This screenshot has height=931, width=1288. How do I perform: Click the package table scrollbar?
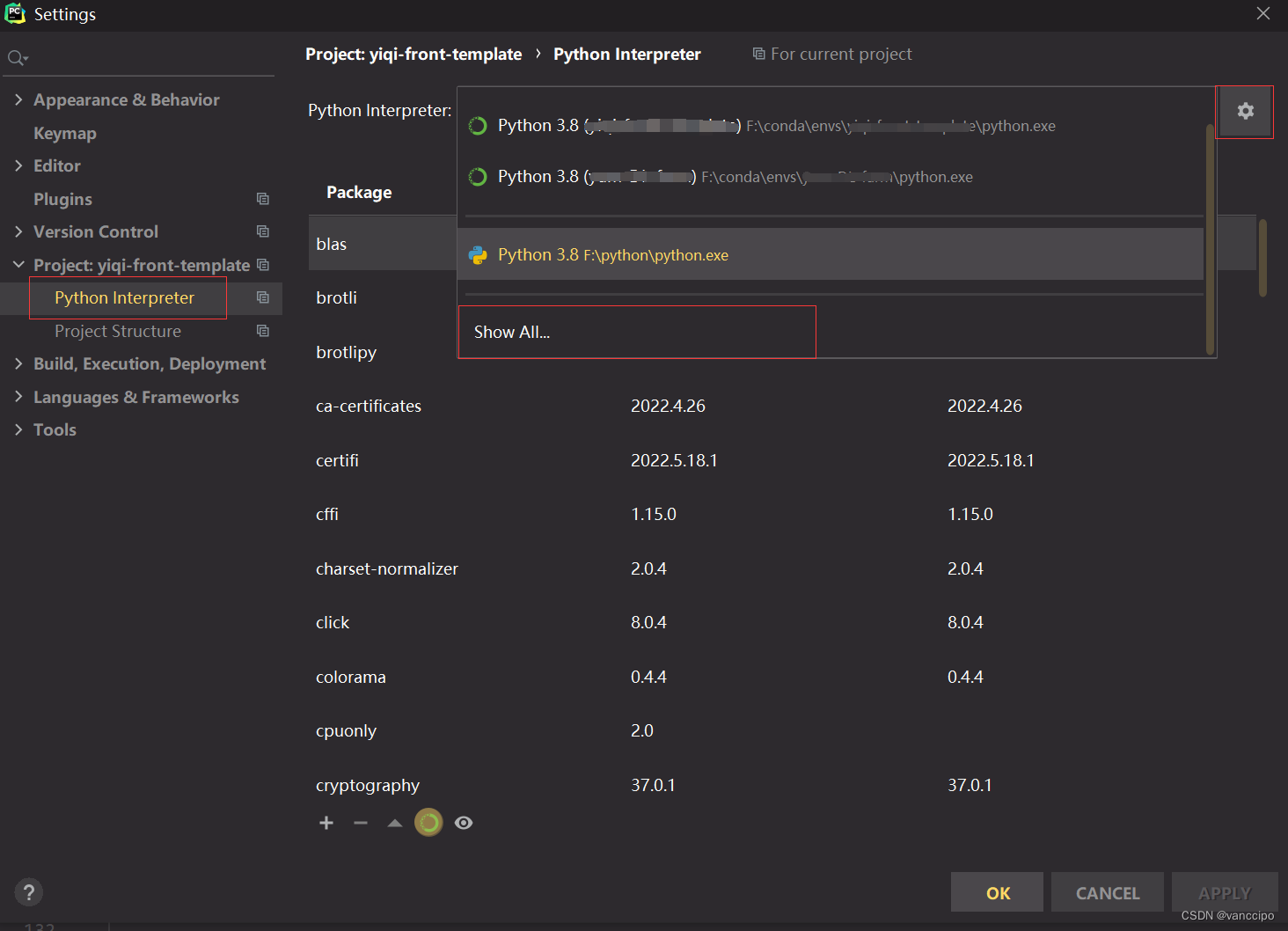(x=1262, y=258)
